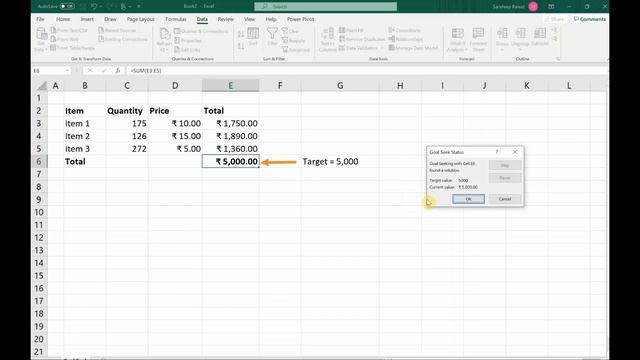This screenshot has height=360, width=640.
Task: Import From Table/Range
Action: 72,48
